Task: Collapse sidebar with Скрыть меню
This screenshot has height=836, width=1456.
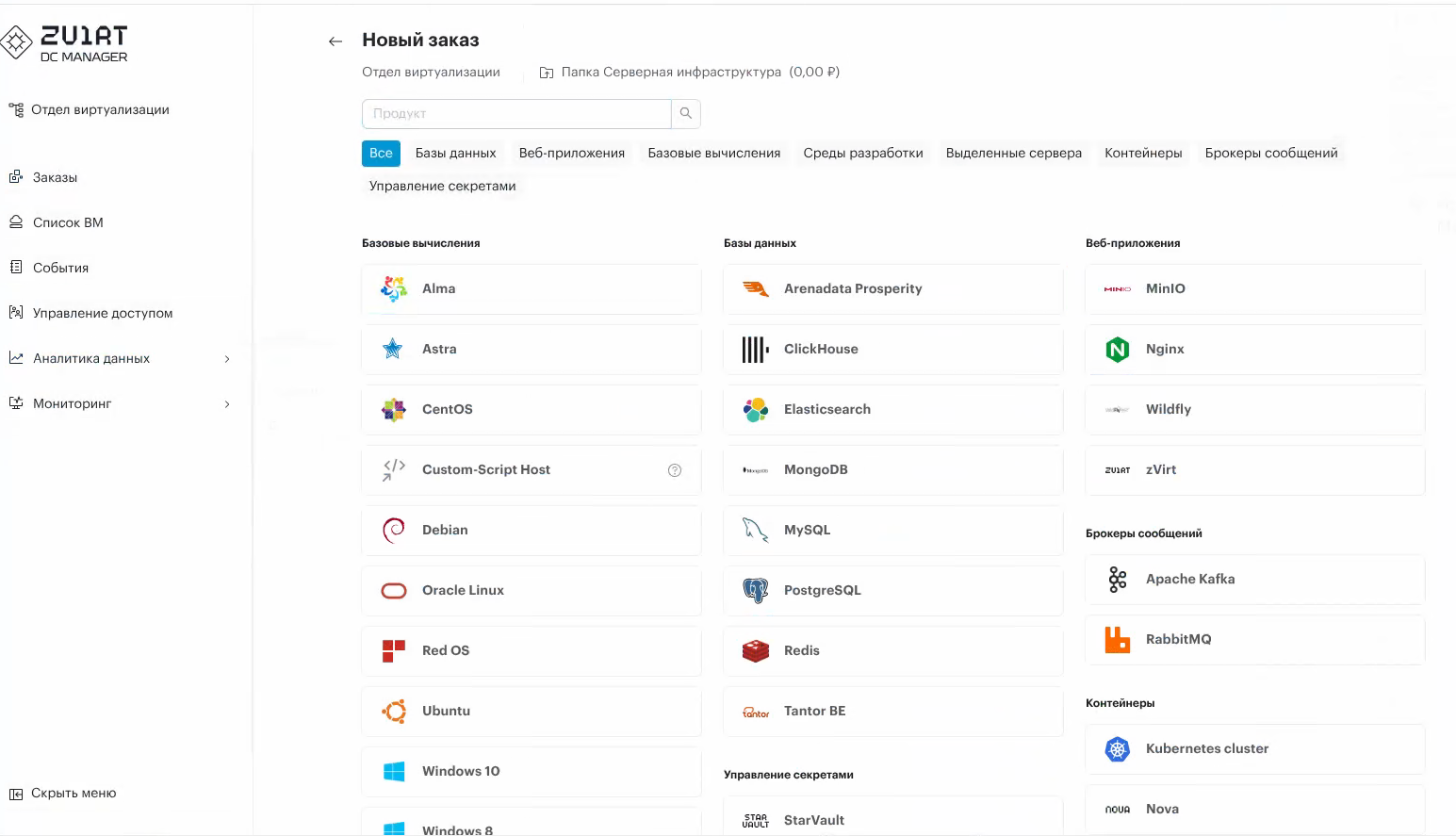Action: 64,794
